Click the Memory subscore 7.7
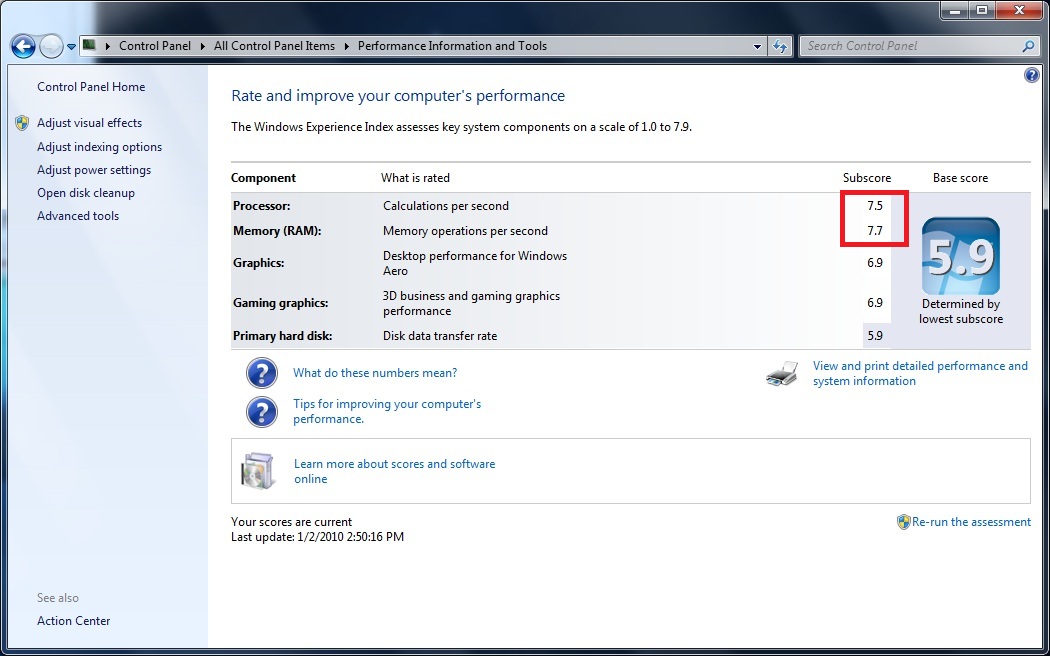Screen dimensions: 1050x656 [875, 231]
